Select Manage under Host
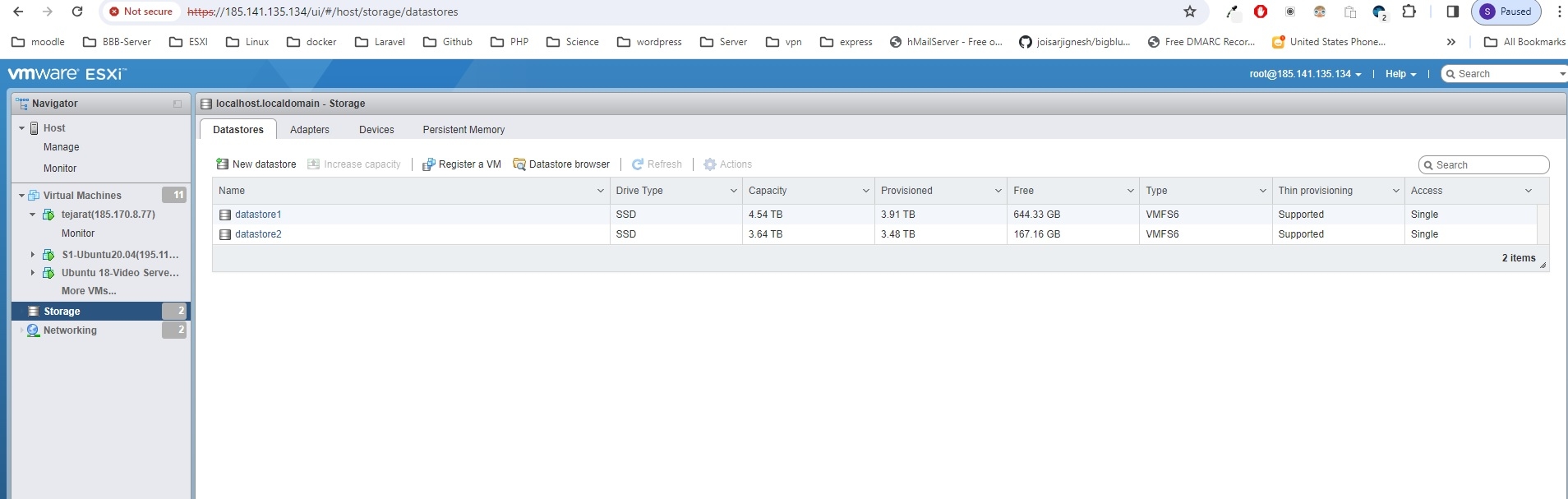1568x499 pixels. [62, 147]
